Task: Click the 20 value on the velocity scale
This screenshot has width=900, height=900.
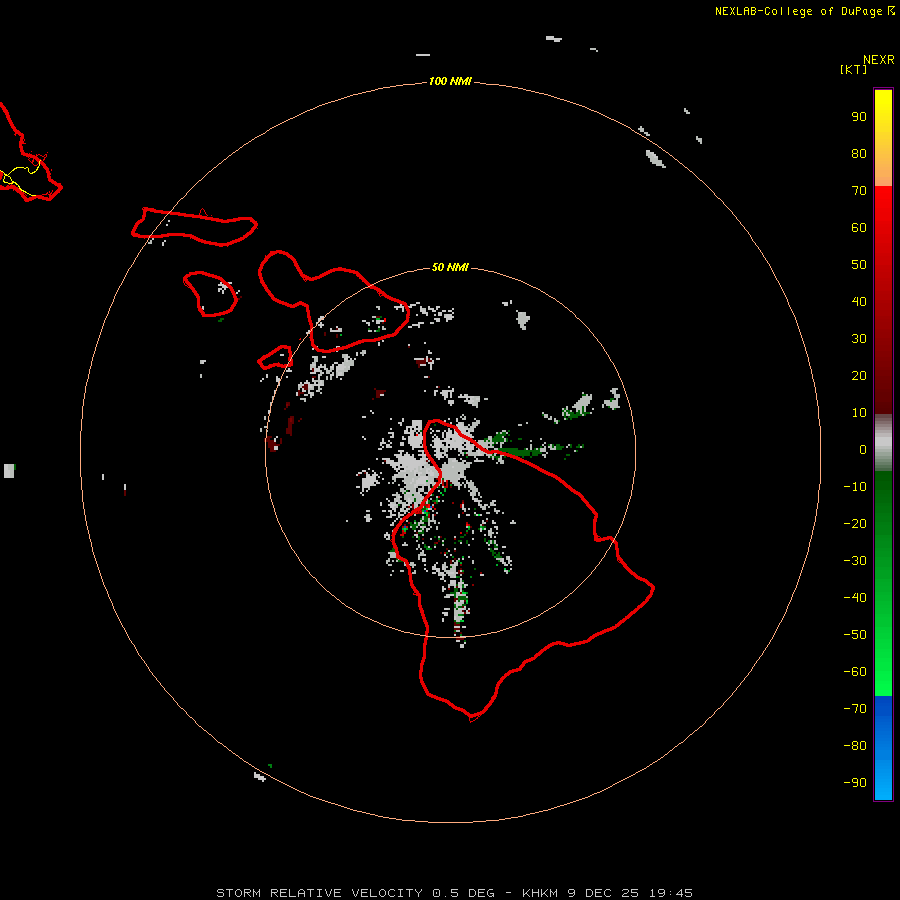Action: pyautogui.click(x=859, y=376)
